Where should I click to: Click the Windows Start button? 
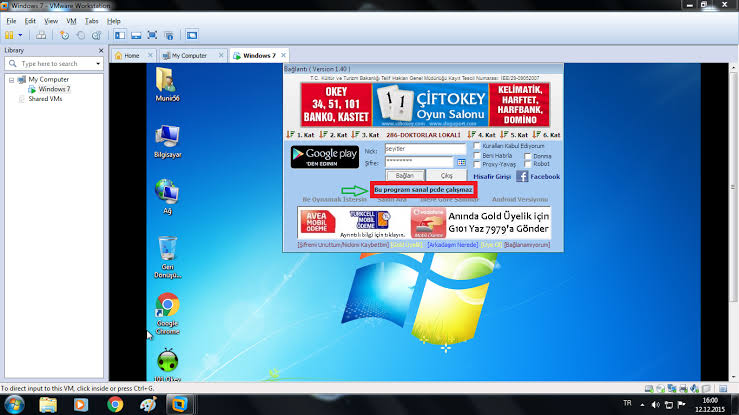14,405
